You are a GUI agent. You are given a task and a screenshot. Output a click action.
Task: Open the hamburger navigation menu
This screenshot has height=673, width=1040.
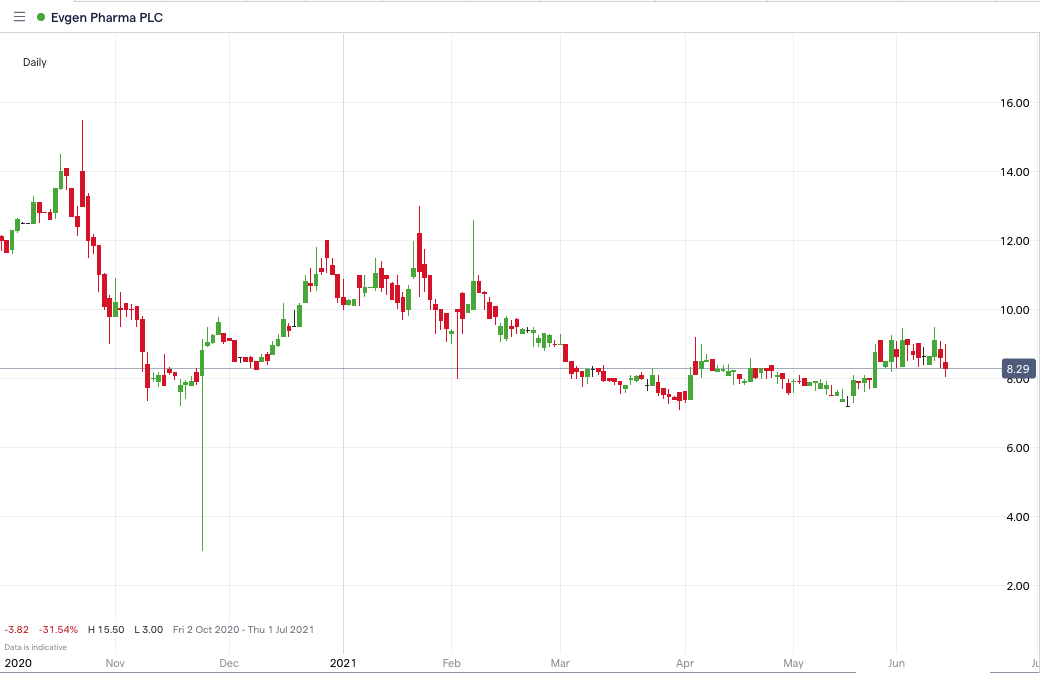point(18,17)
